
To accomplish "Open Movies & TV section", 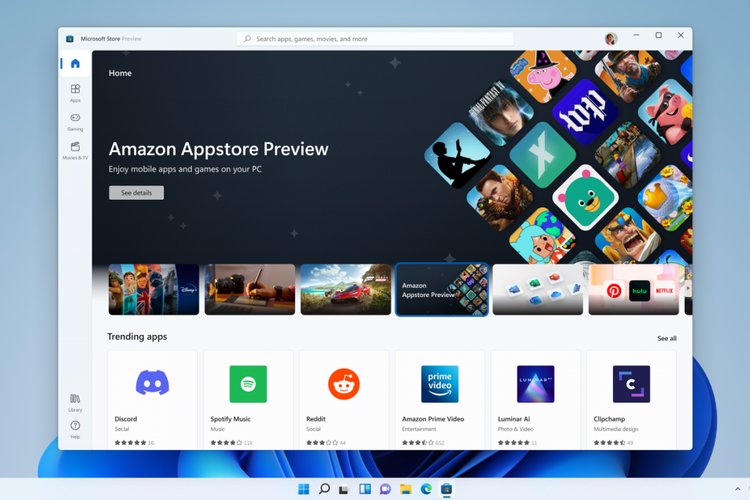I will pos(75,151).
